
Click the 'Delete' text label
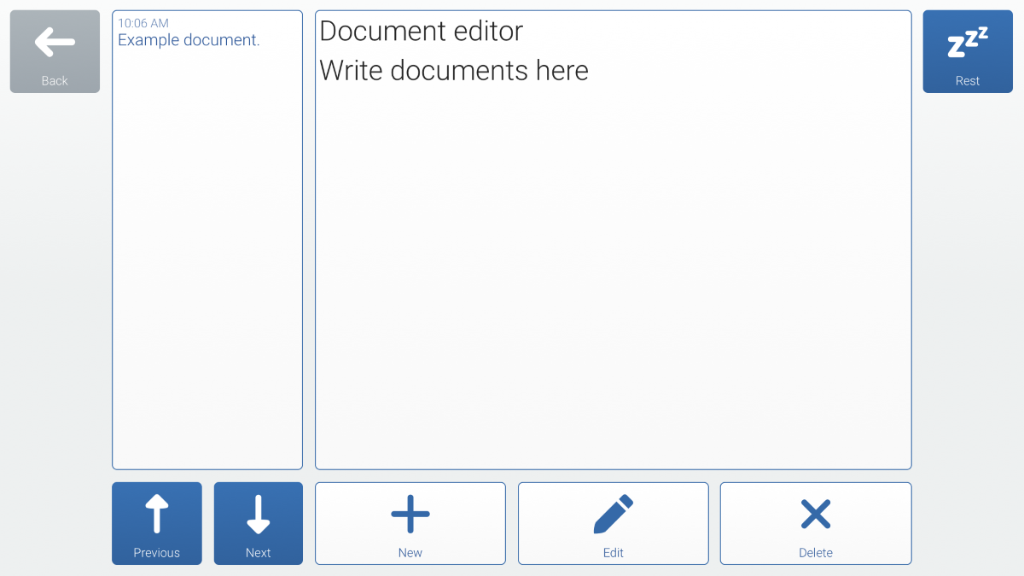tap(815, 553)
